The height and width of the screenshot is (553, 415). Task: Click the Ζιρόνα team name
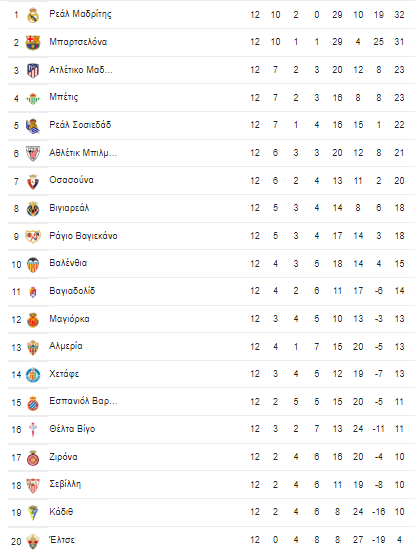pos(63,457)
